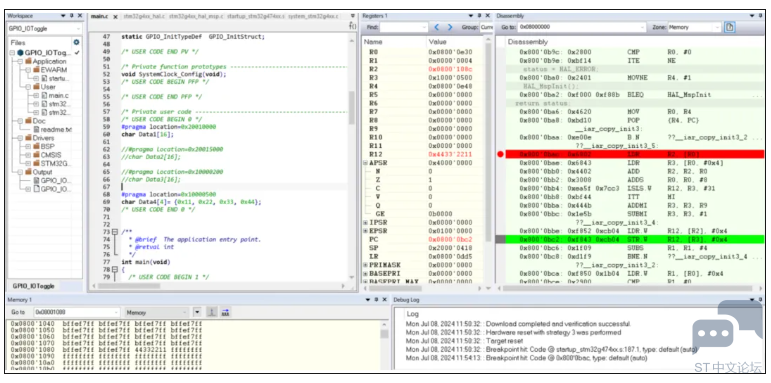Switch to the startup_stm32g474xx.s editor tab
The image size is (771, 383).
coord(255,17)
